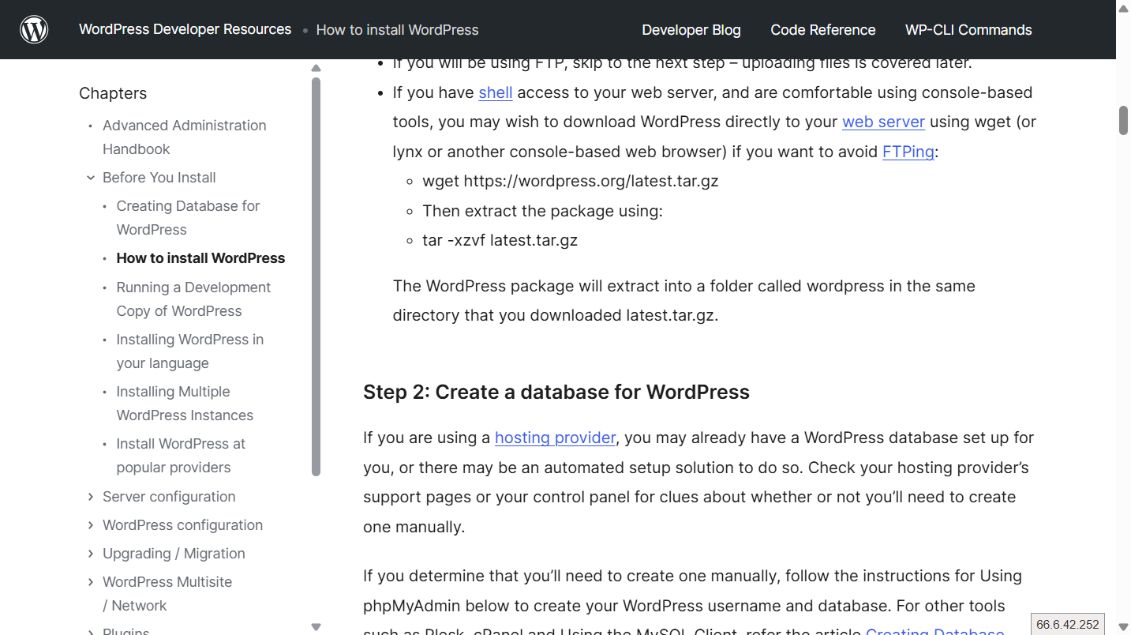Open the WP-CLI Commands menu item
The width and height of the screenshot is (1131, 635).
(x=968, y=30)
